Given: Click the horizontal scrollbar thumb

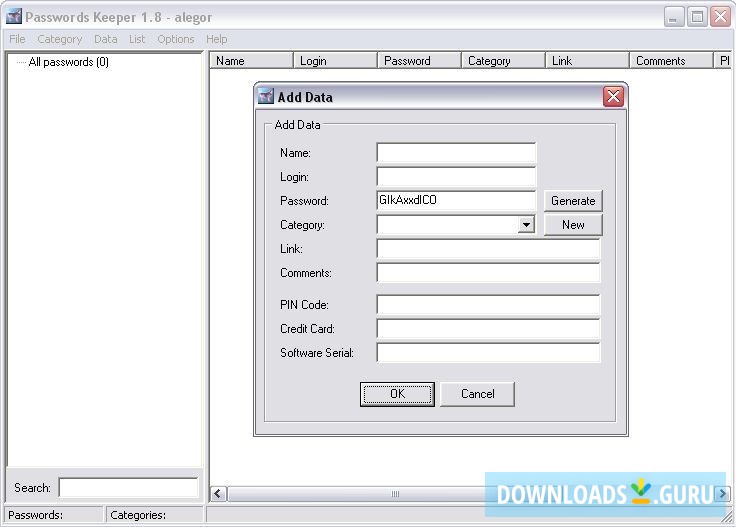Looking at the screenshot, I should tap(395, 494).
